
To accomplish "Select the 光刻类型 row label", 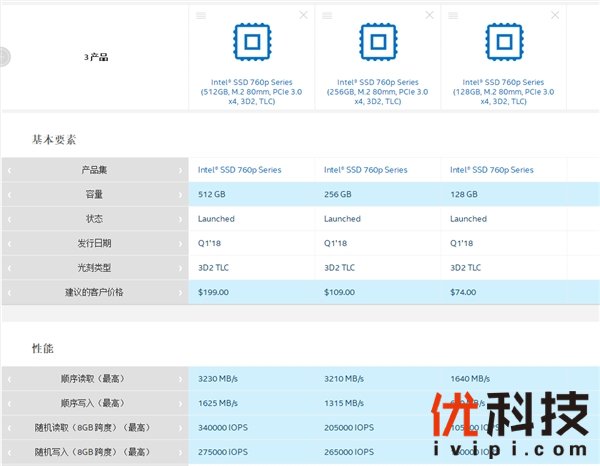I will (94, 268).
